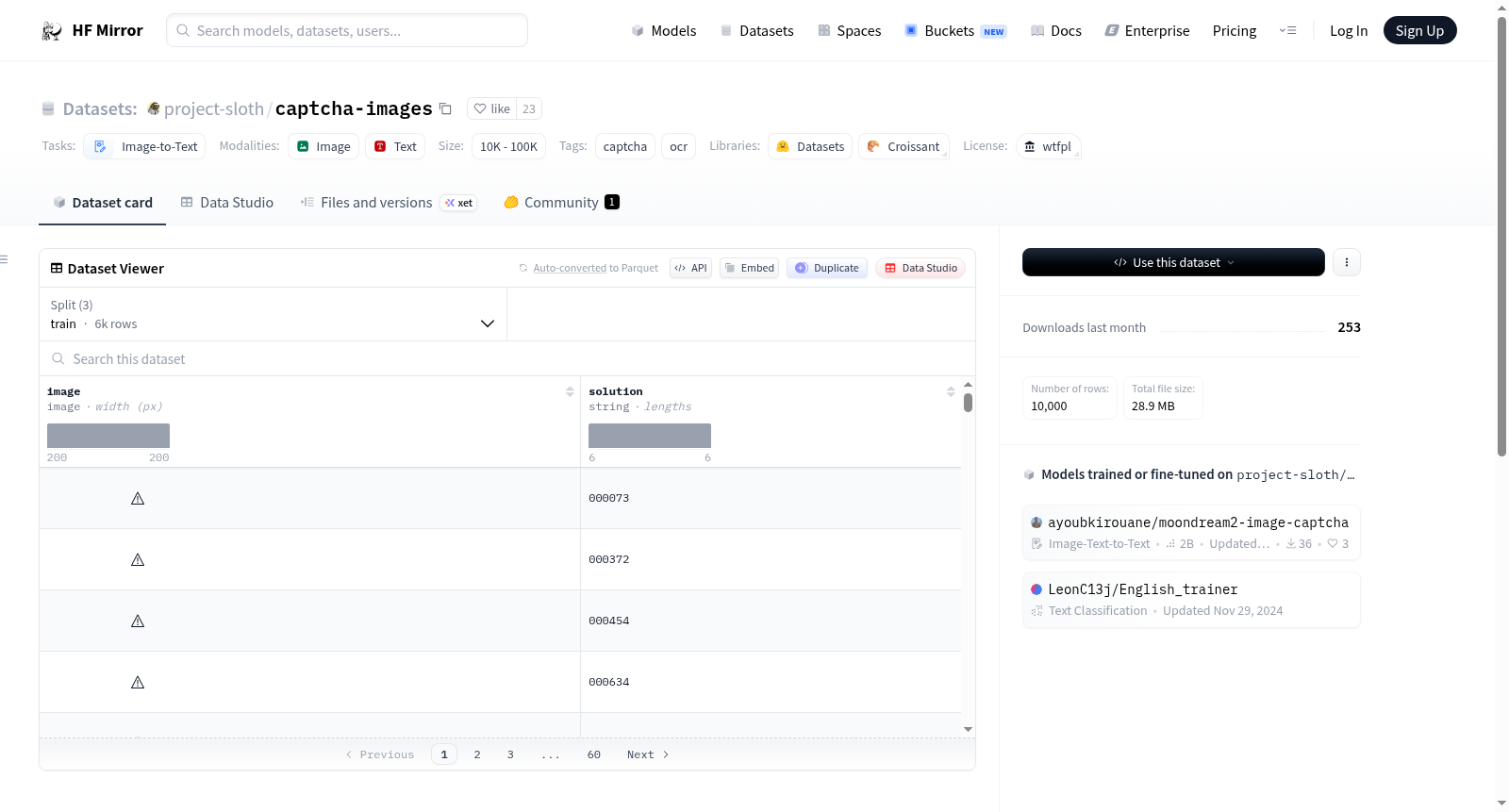Image resolution: width=1509 pixels, height=812 pixels.
Task: Click the Log In link
Action: pos(1349,31)
